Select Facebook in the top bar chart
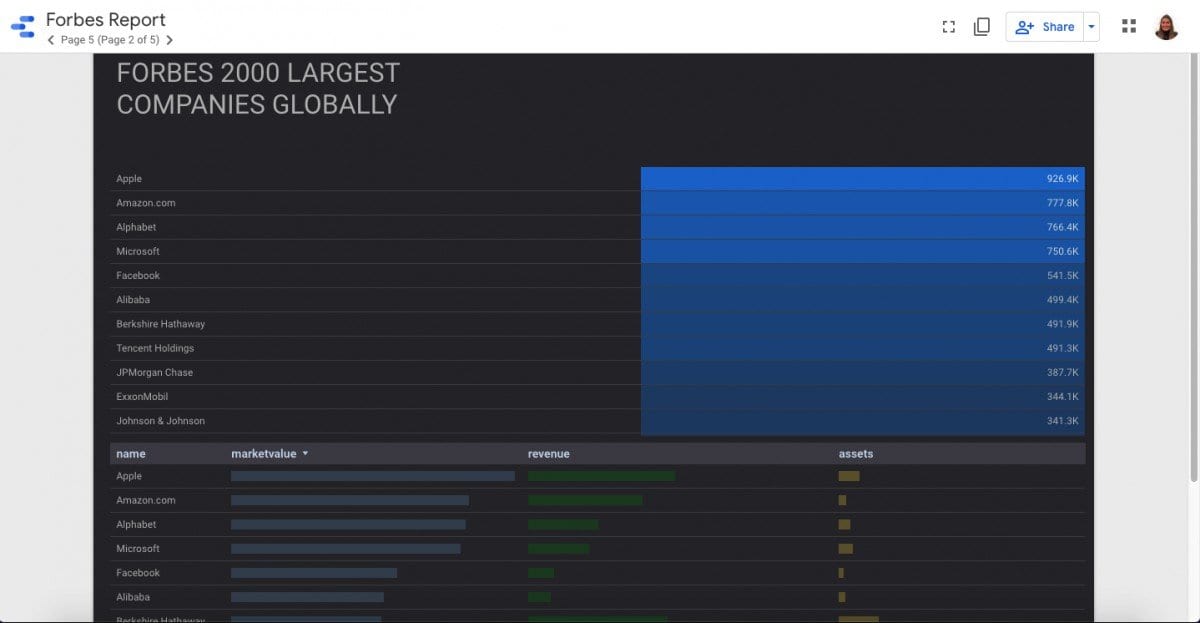This screenshot has height=623, width=1200. [138, 276]
